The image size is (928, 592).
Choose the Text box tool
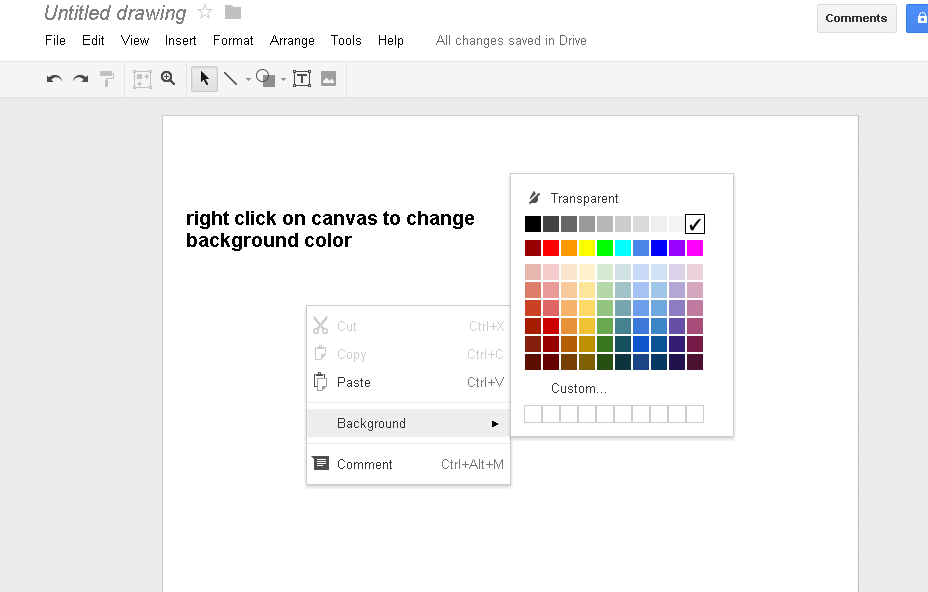(x=301, y=79)
